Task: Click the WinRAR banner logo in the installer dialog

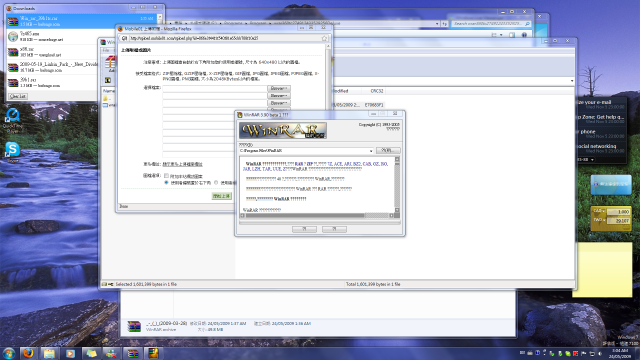Action: [282, 130]
